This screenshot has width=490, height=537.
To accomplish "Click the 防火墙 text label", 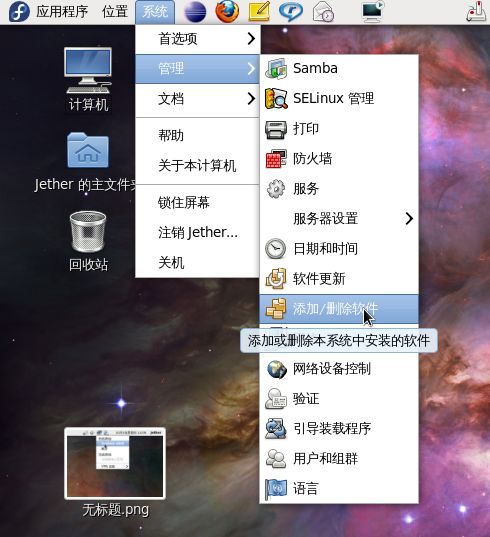I will tap(313, 159).
